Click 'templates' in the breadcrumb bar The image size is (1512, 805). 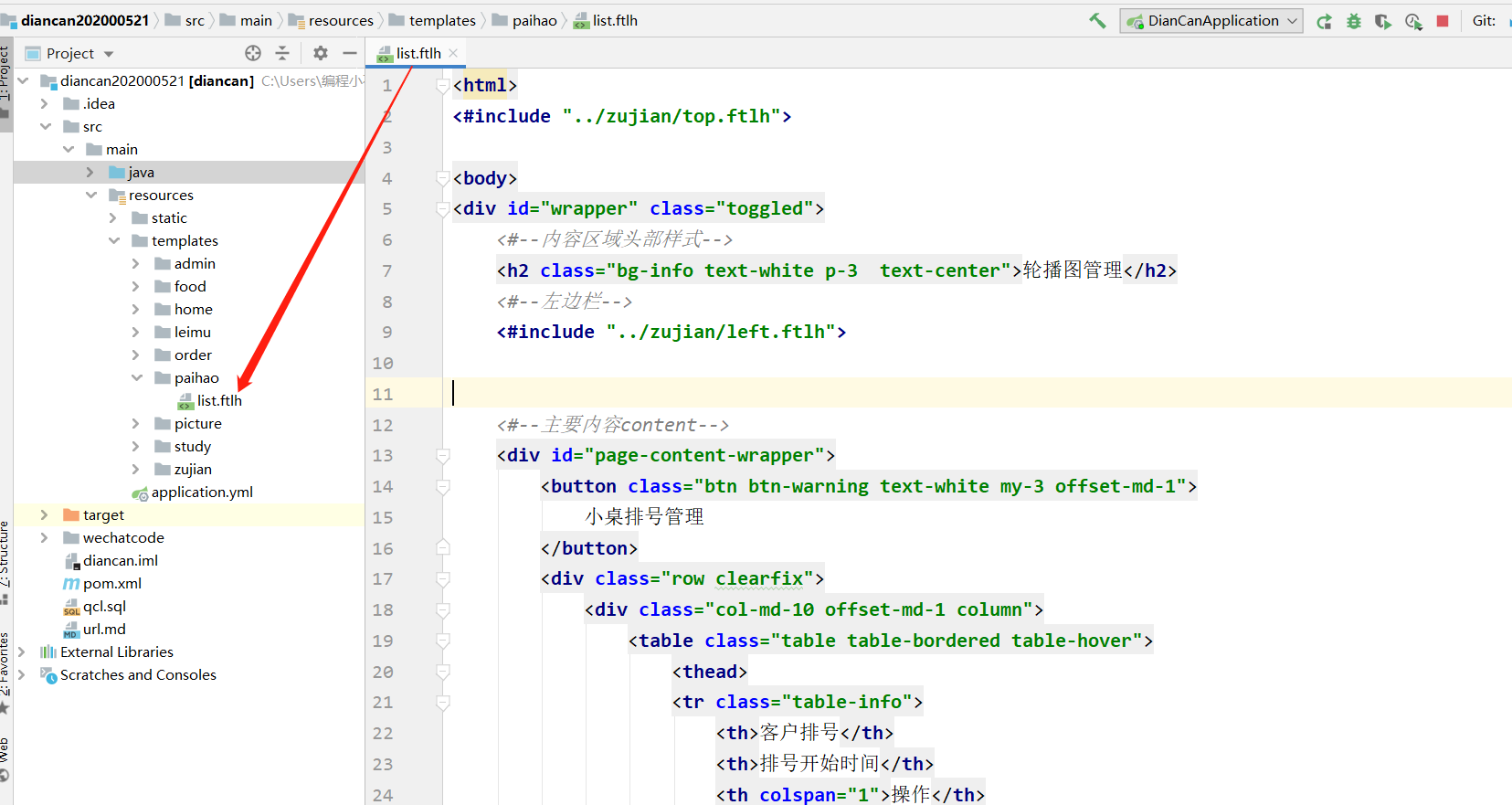(442, 20)
